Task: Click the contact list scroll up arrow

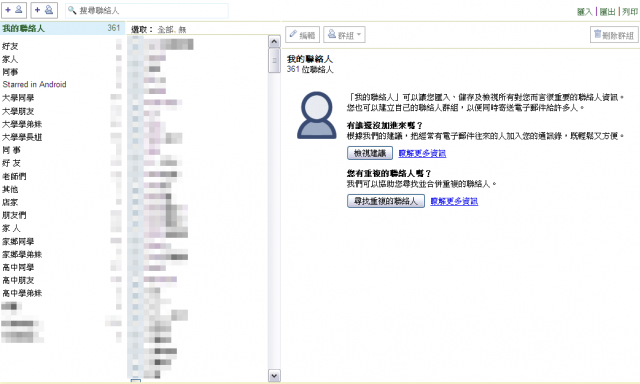Action: point(274,41)
